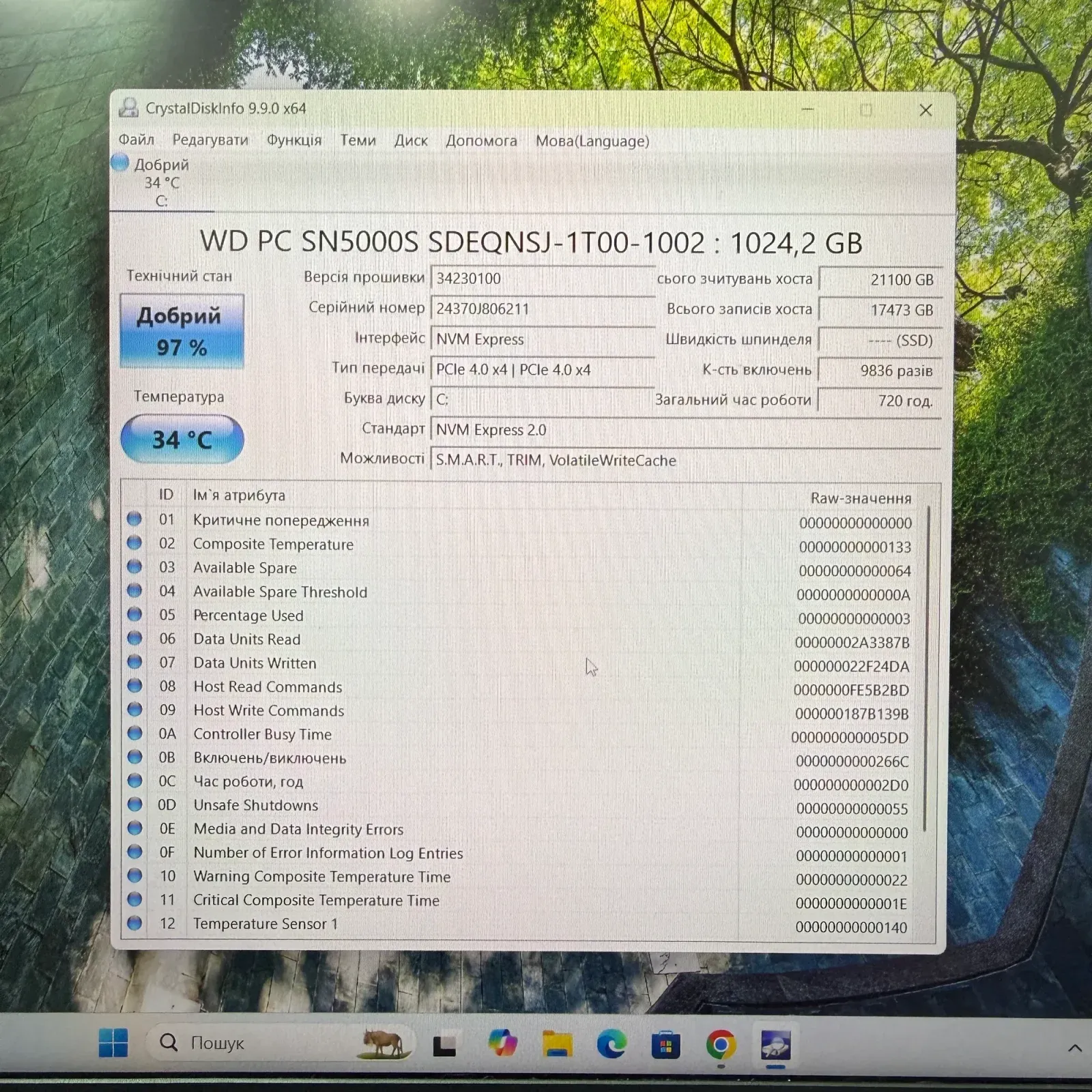Viewport: 1092px width, 1092px height.
Task: Click the status dot next to Composite Temperature
Action: 134,543
